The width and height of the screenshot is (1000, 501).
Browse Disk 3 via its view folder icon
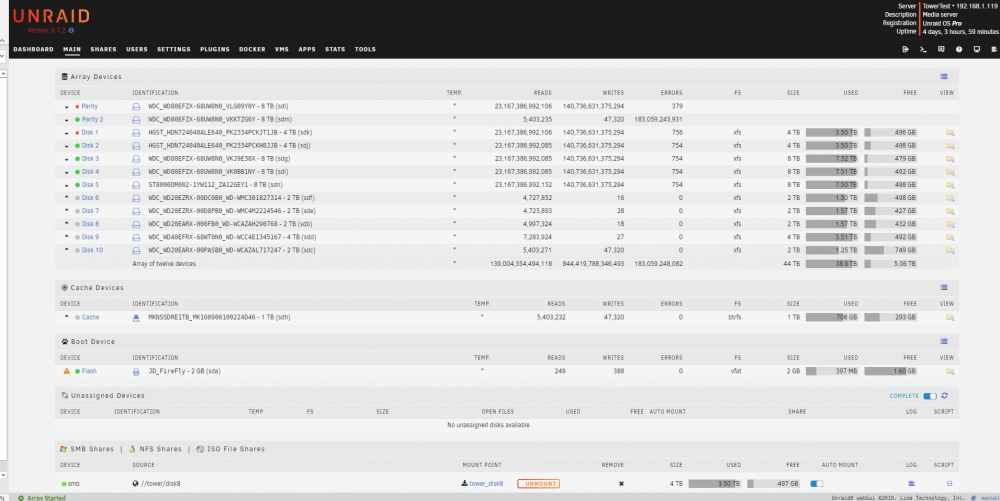[x=950, y=159]
